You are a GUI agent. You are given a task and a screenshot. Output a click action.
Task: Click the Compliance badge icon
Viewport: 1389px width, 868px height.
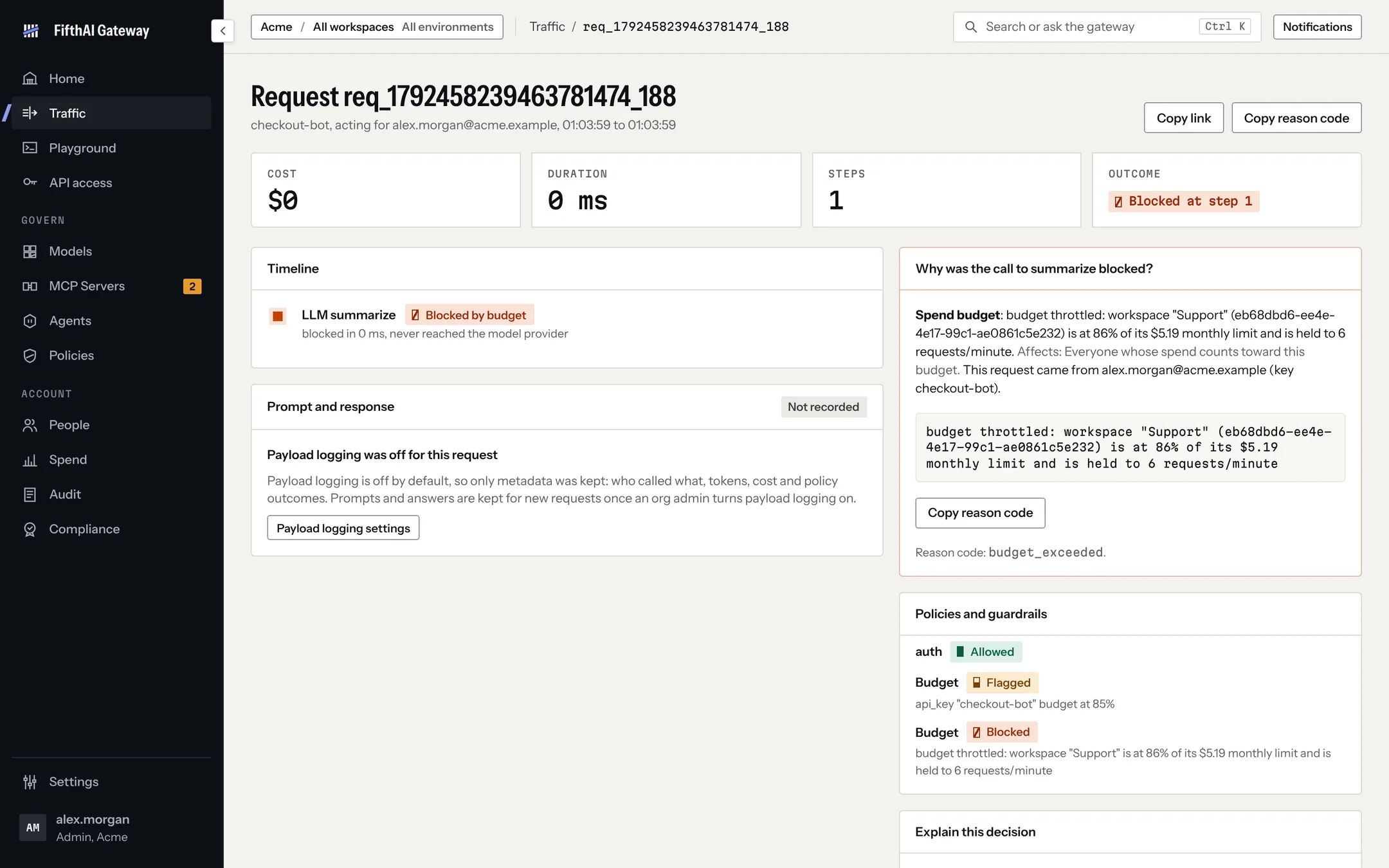[x=30, y=529]
